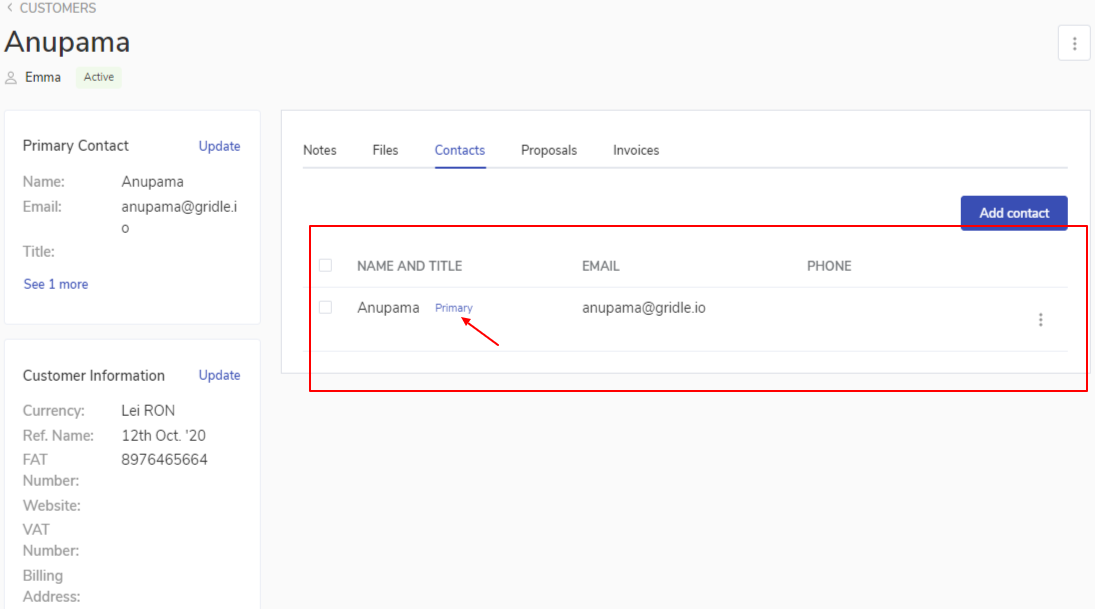Go back to Customers via the chevron
The height and width of the screenshot is (609, 1095).
9,8
